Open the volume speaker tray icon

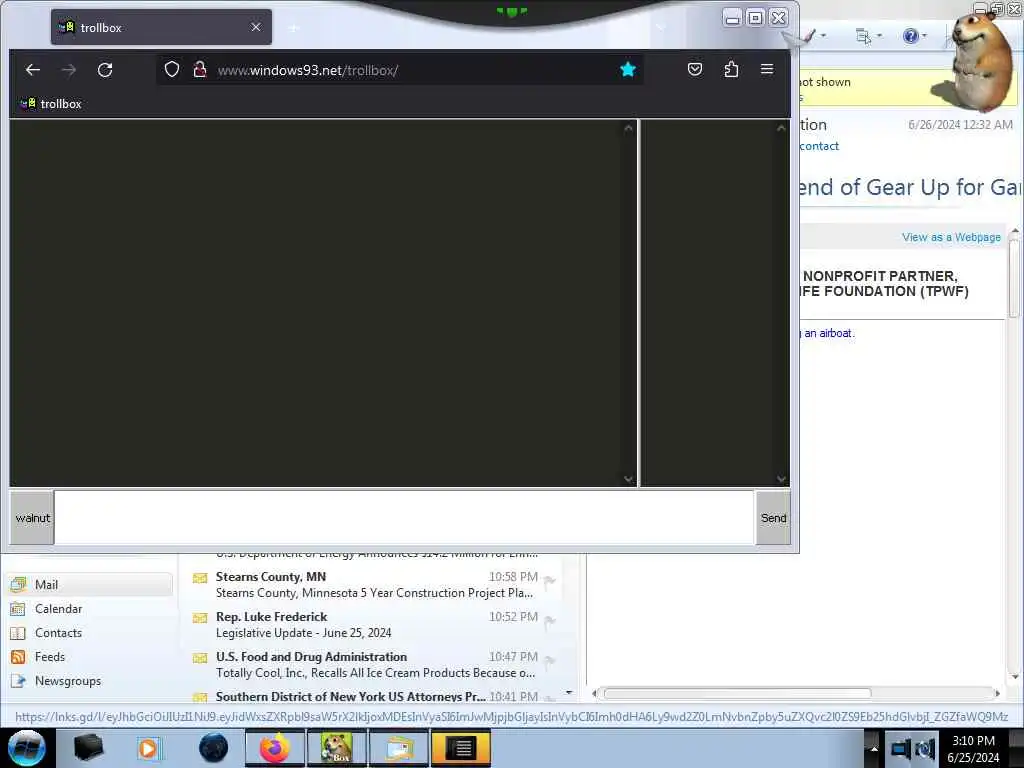click(x=925, y=749)
